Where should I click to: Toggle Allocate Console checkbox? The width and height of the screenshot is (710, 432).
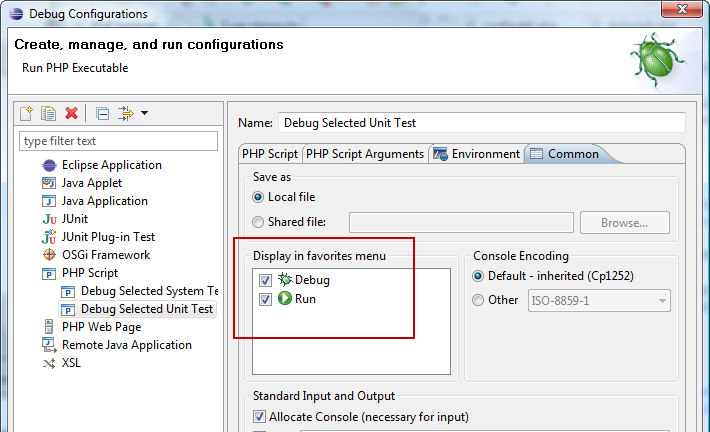[x=260, y=416]
